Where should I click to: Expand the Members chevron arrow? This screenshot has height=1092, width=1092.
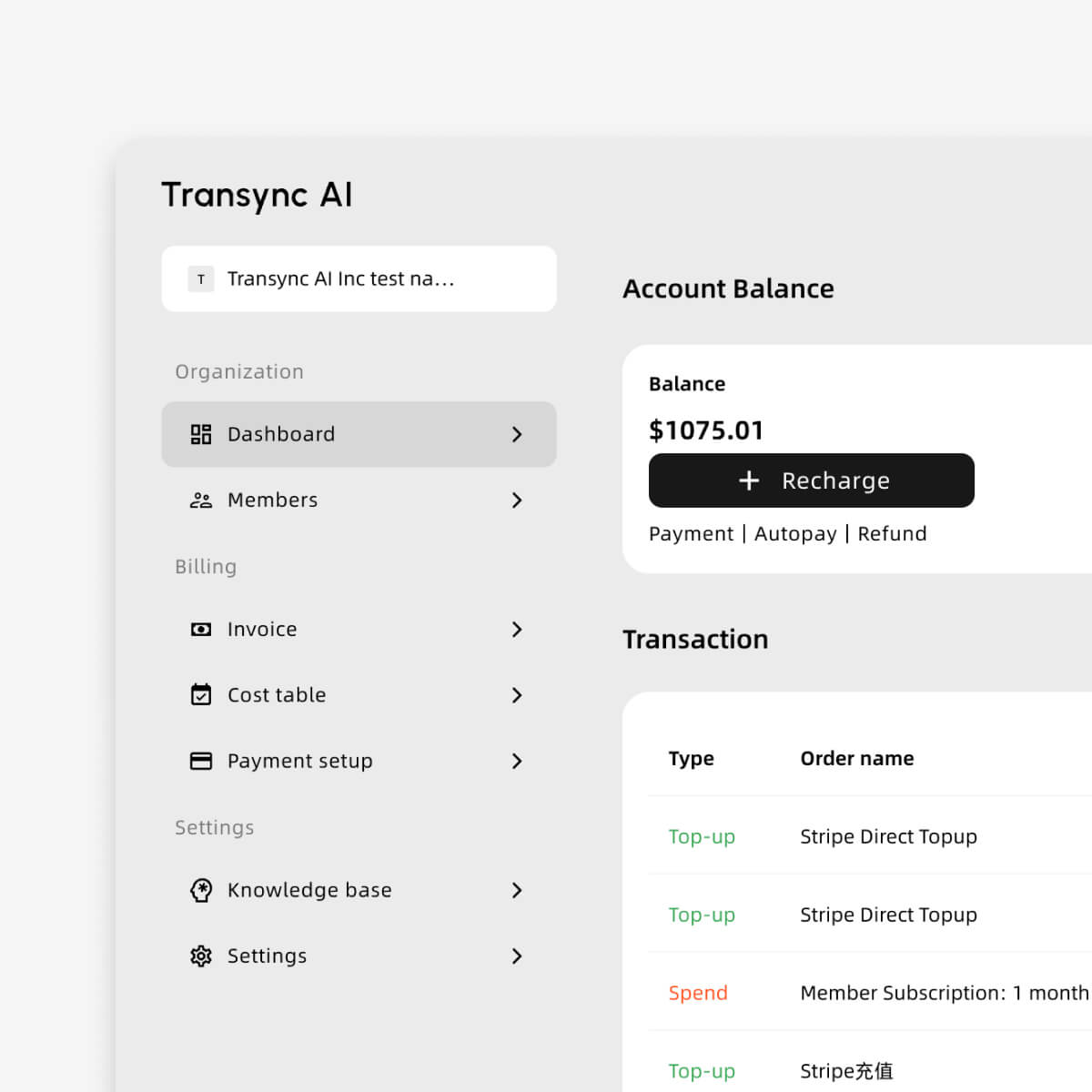pos(517,500)
